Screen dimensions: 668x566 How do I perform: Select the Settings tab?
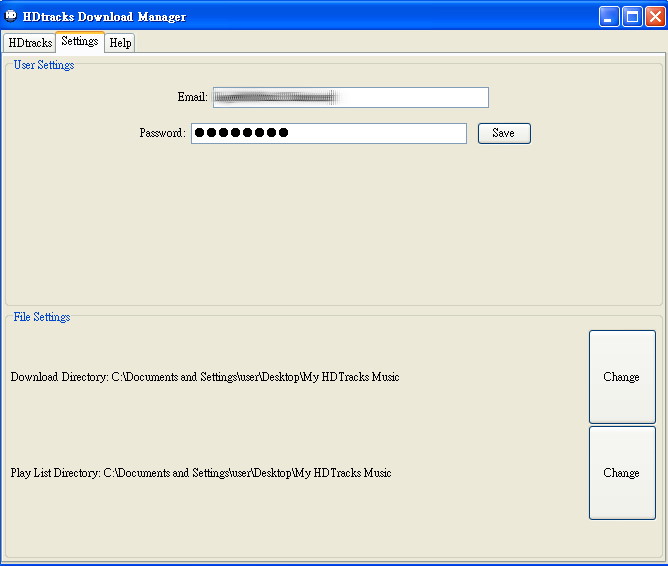click(x=80, y=42)
